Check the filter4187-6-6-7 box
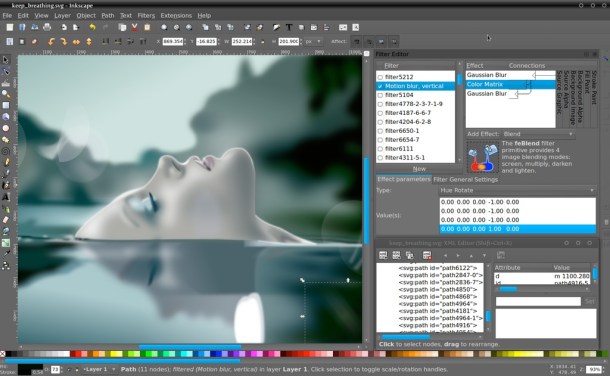The width and height of the screenshot is (610, 376). pos(380,113)
